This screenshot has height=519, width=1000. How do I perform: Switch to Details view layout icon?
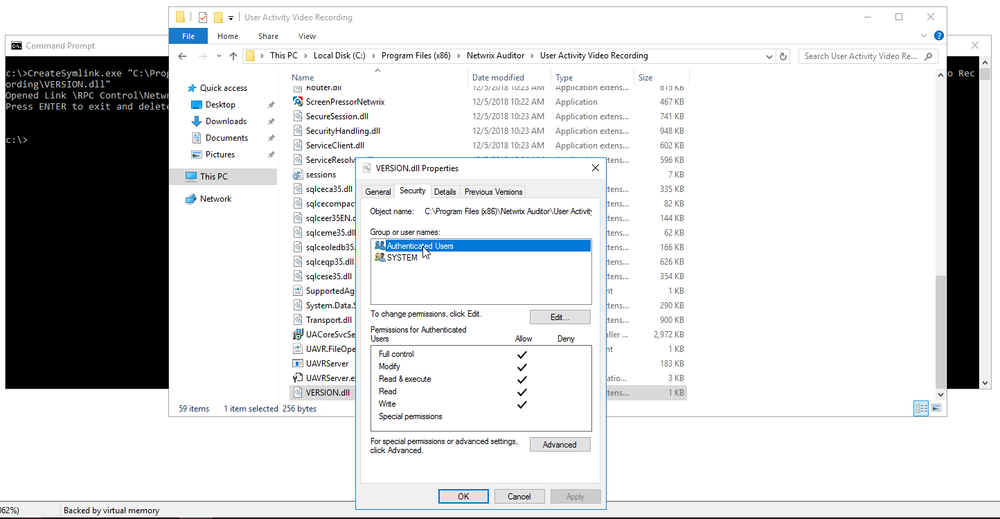pyautogui.click(x=921, y=409)
